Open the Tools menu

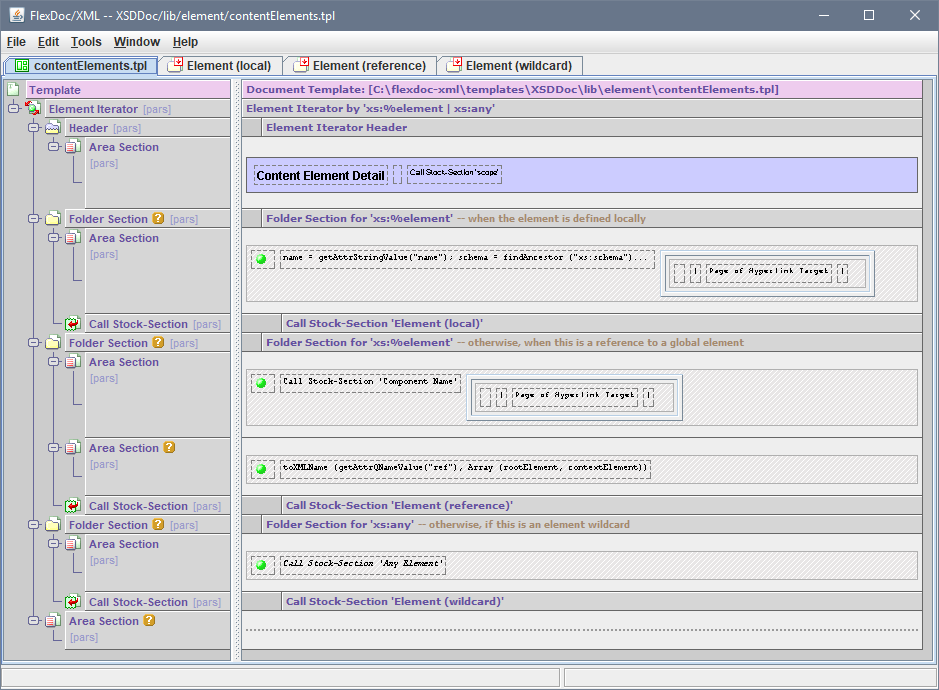86,42
